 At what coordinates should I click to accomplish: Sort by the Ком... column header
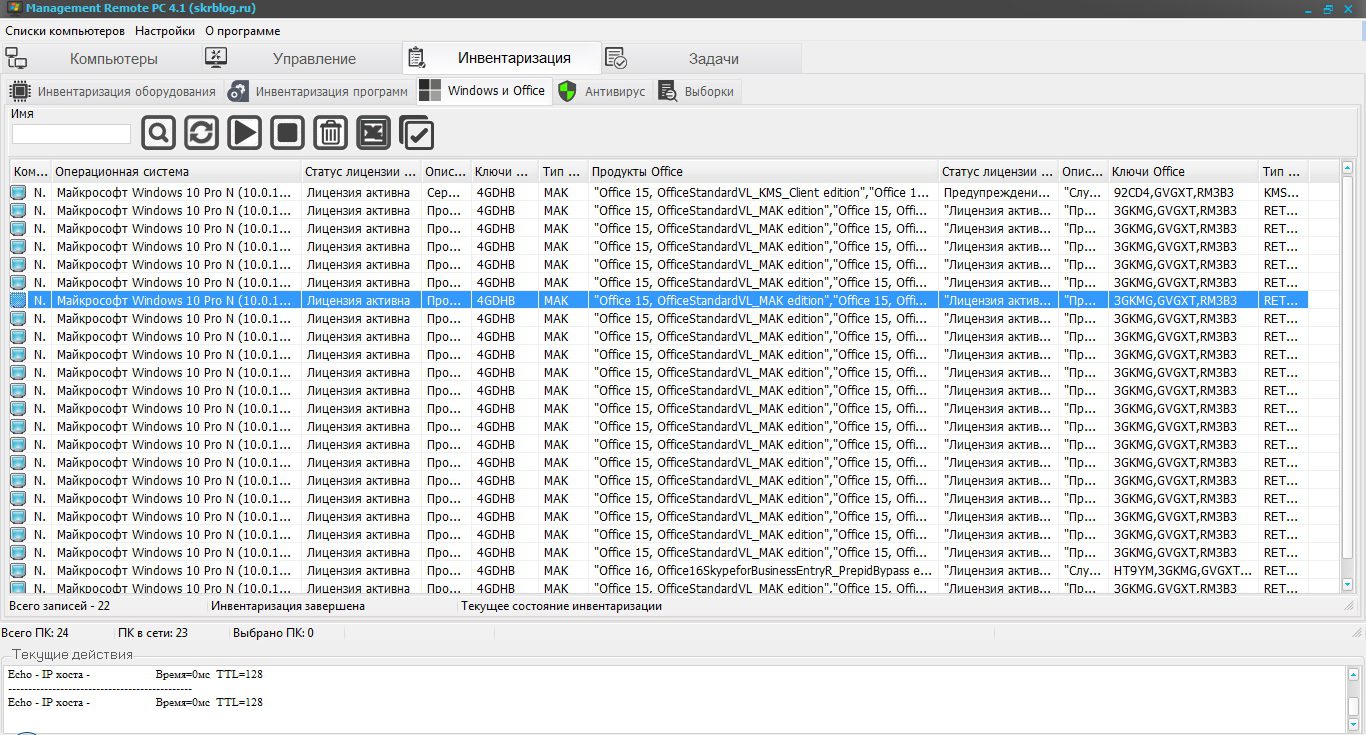click(x=30, y=172)
